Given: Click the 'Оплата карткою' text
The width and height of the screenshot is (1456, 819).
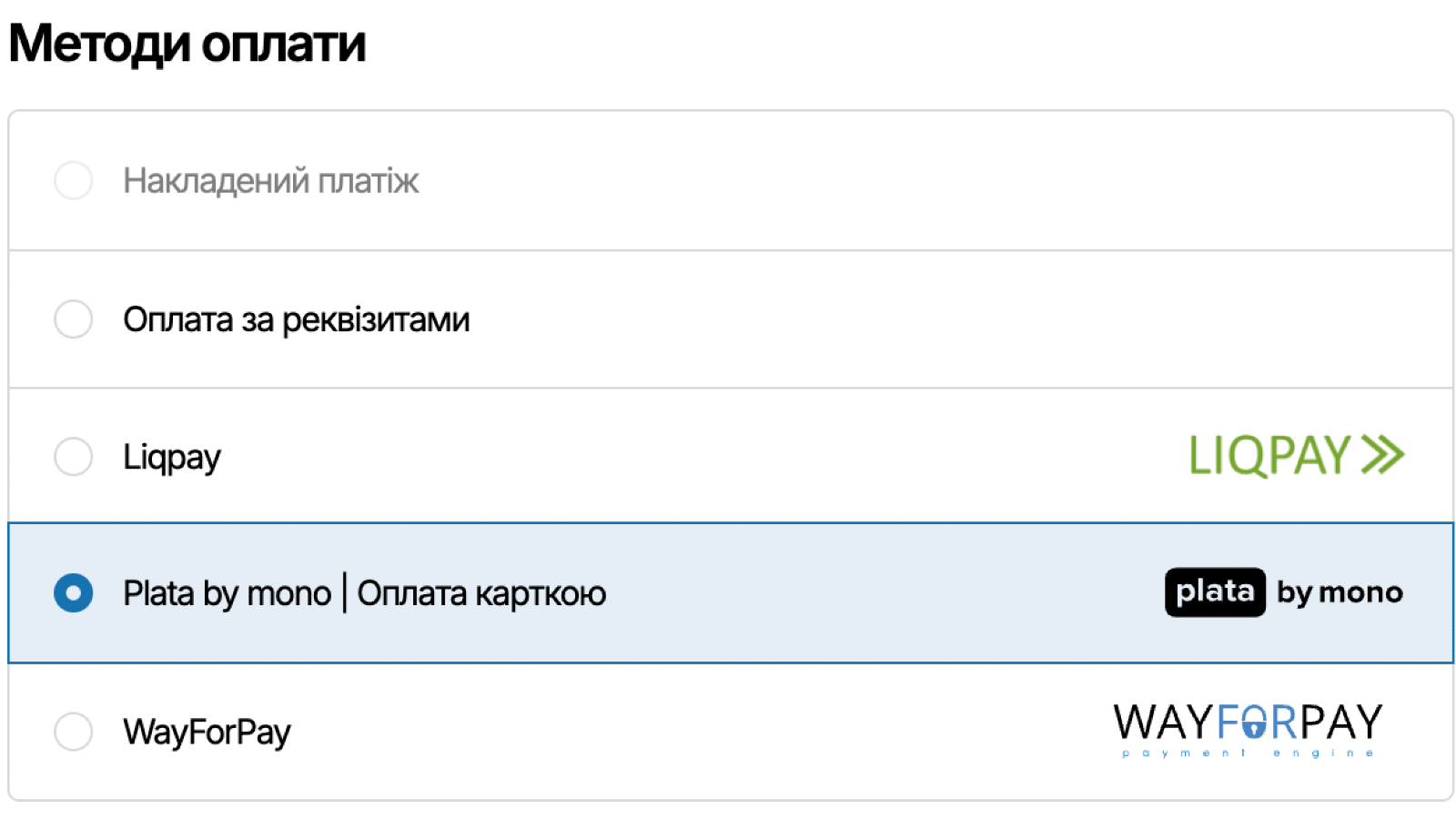Looking at the screenshot, I should pos(481,594).
